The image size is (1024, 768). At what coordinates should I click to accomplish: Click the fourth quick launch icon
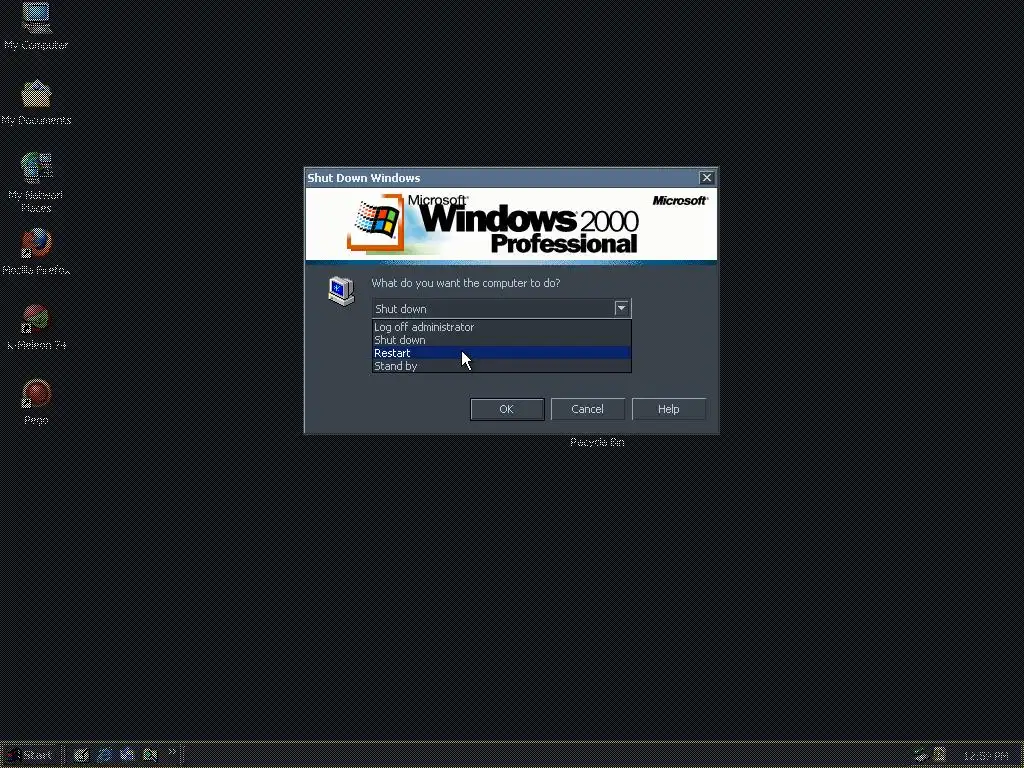point(150,755)
